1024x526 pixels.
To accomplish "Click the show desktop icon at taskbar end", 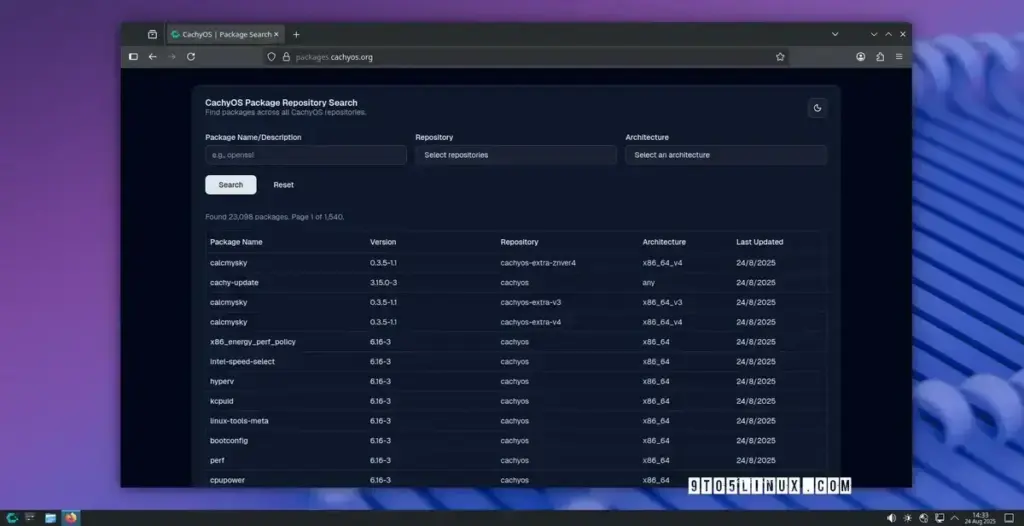I will point(1010,518).
